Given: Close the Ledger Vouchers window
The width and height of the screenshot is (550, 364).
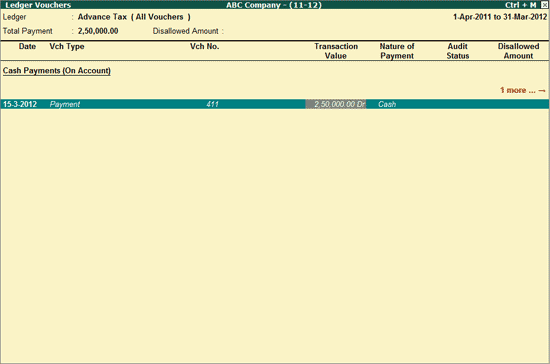Looking at the screenshot, I should 544,5.
